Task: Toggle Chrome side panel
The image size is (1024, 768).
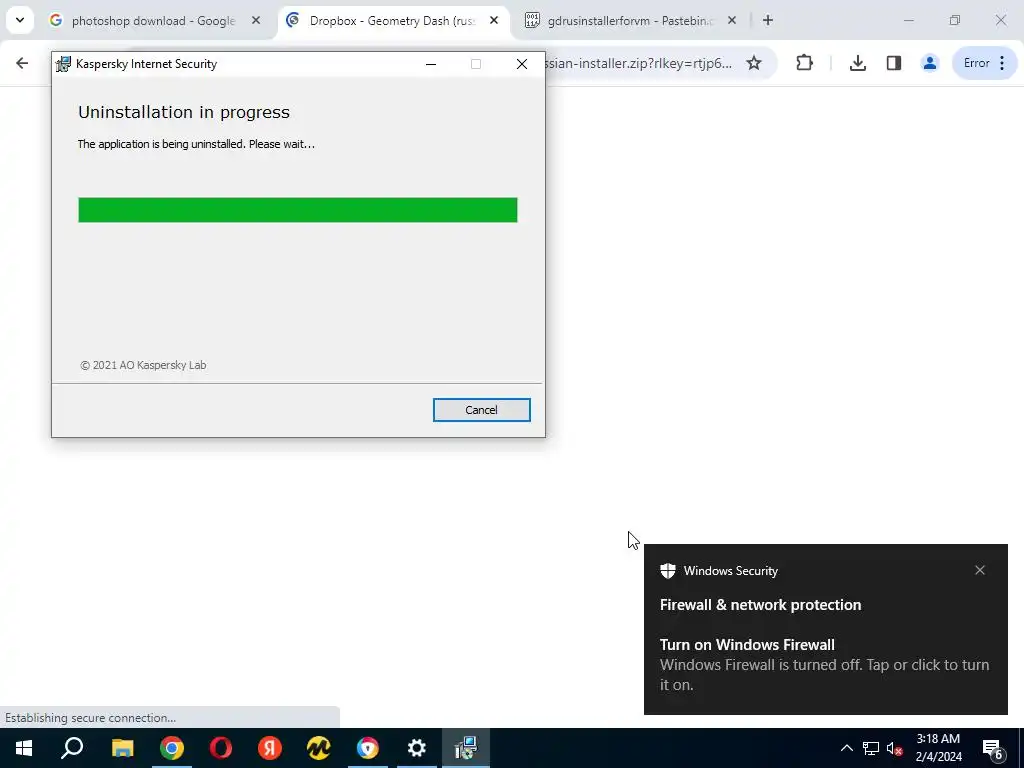Action: coord(893,63)
